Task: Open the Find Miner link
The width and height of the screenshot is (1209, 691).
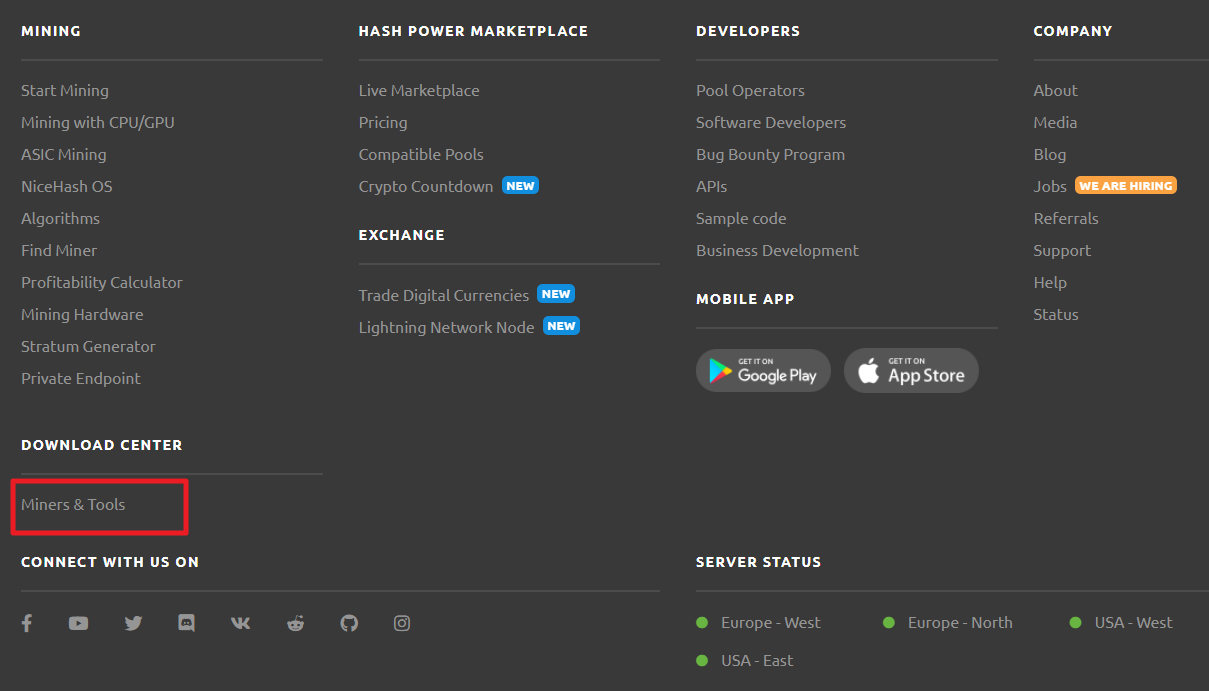Action: (x=59, y=250)
